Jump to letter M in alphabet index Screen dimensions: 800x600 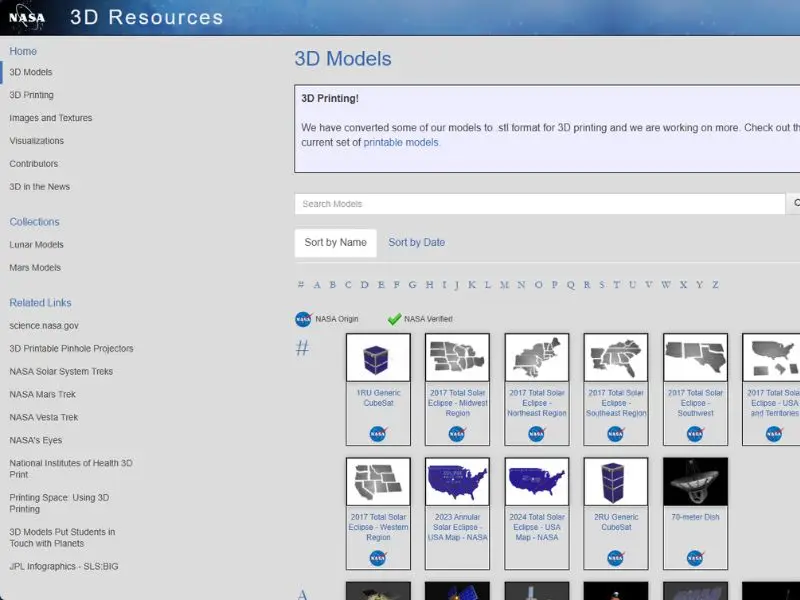pos(504,285)
